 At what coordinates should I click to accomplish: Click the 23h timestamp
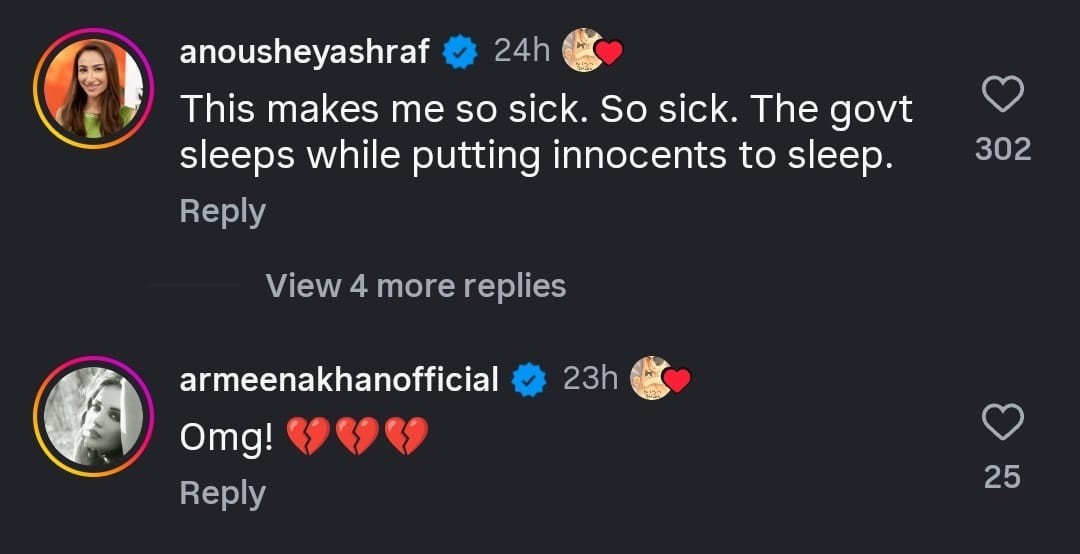[590, 379]
